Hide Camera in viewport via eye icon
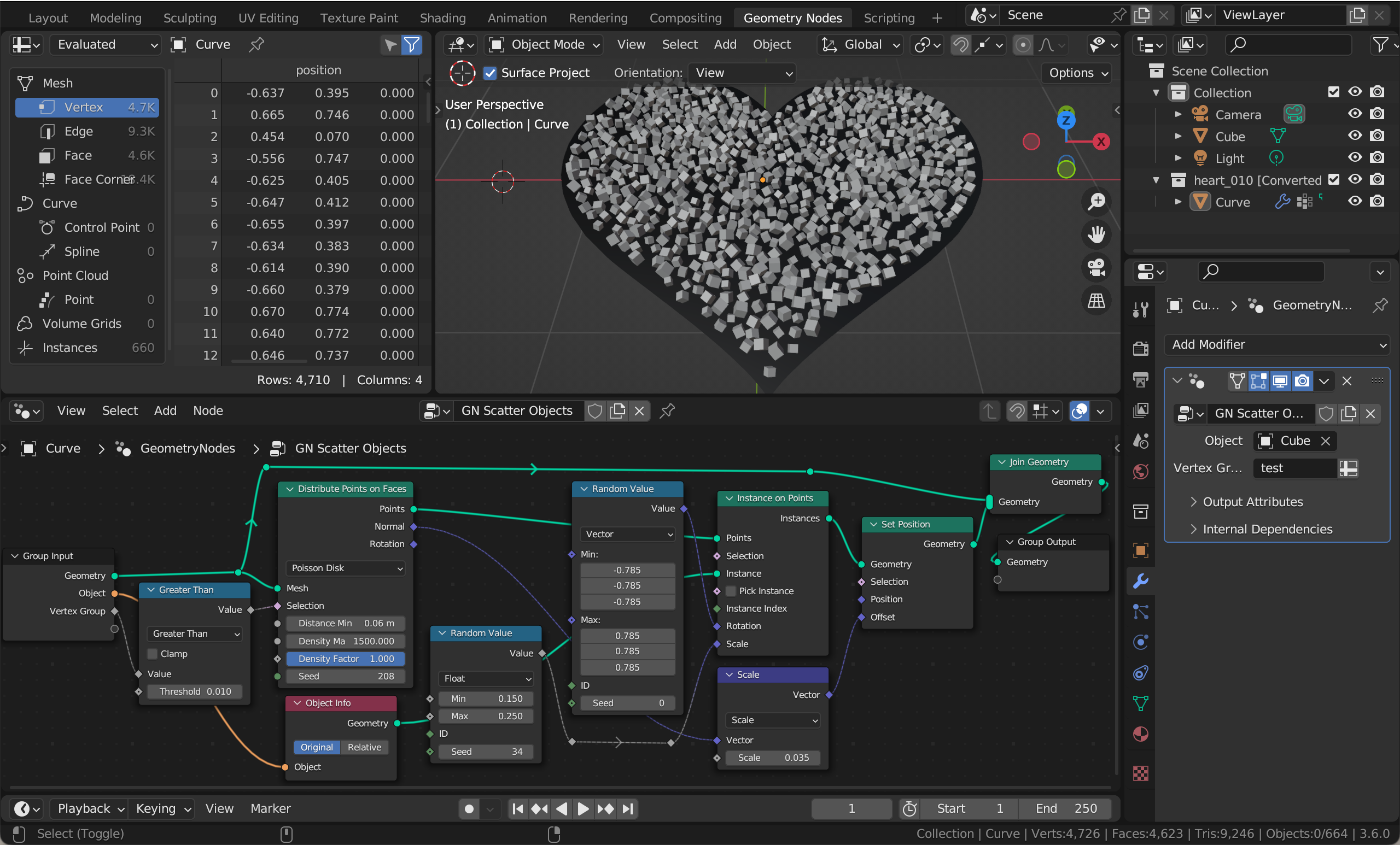This screenshot has width=1400, height=845. [x=1355, y=114]
